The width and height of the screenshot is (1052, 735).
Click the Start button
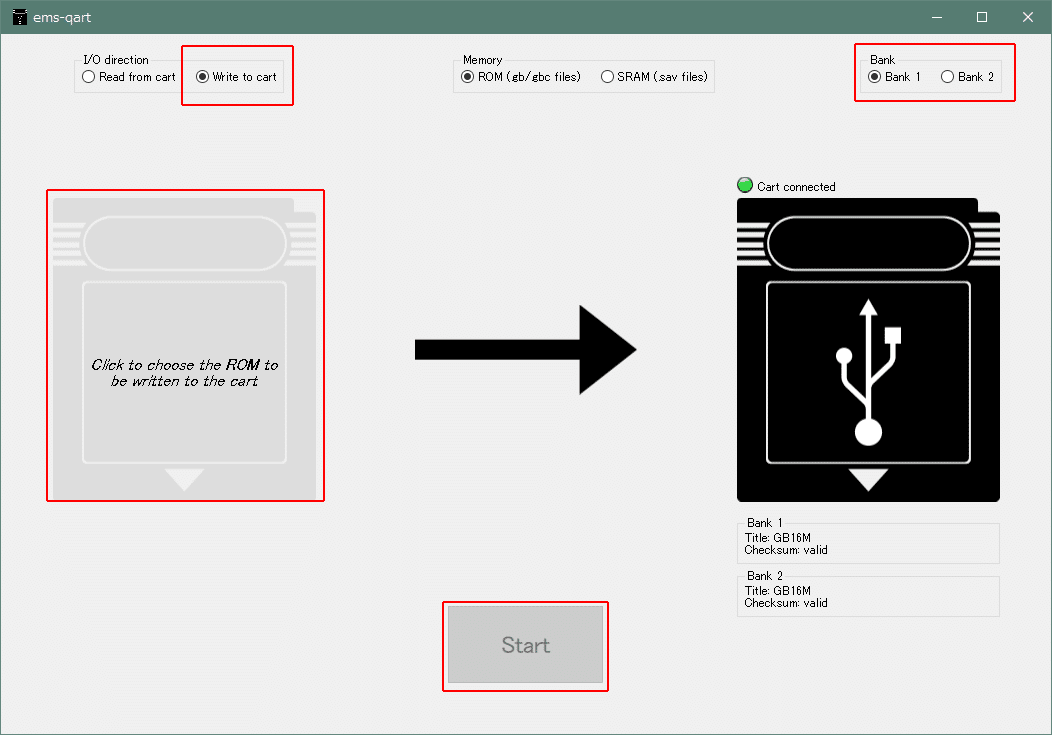pyautogui.click(x=525, y=645)
